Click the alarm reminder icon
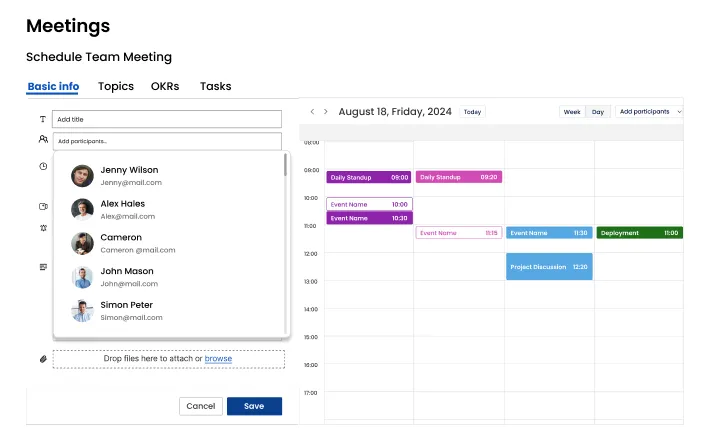Image resolution: width=710 pixels, height=445 pixels. (43, 228)
